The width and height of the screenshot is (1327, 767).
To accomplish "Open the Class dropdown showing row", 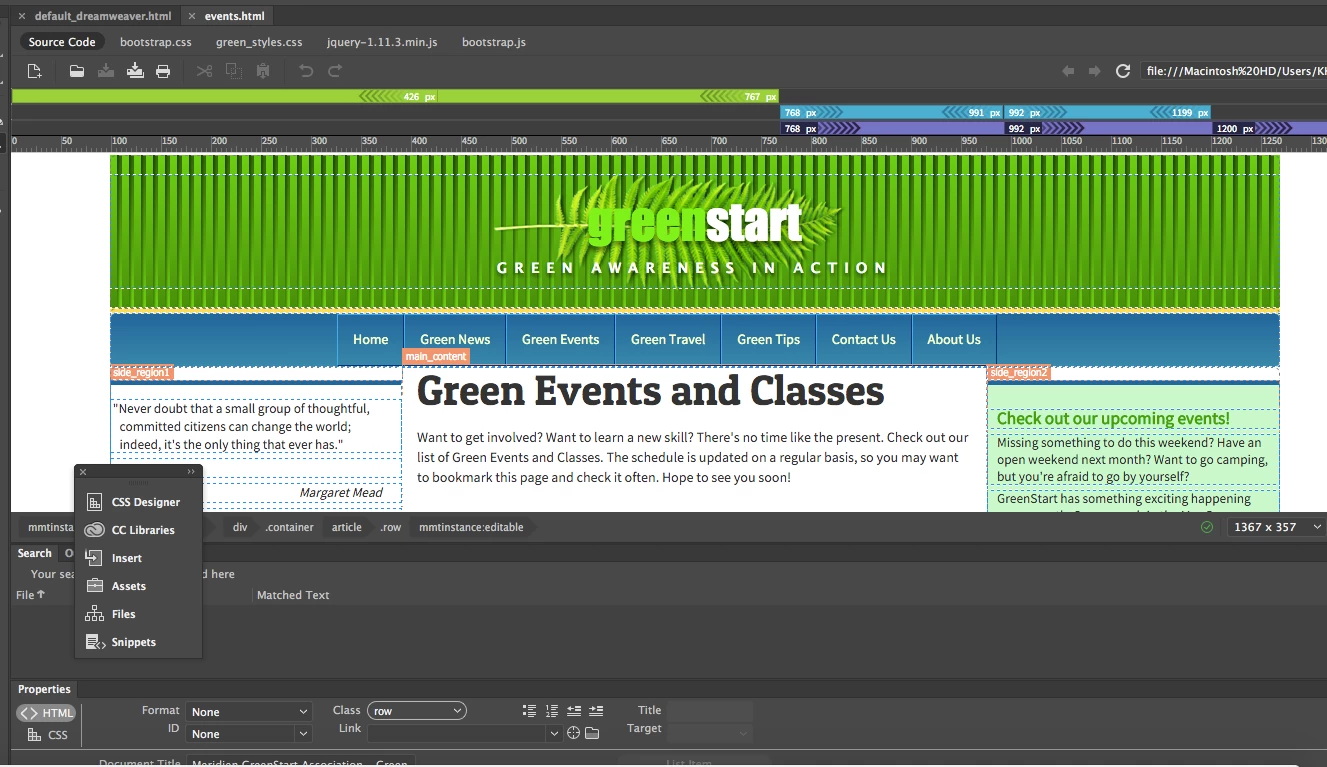I will (417, 711).
